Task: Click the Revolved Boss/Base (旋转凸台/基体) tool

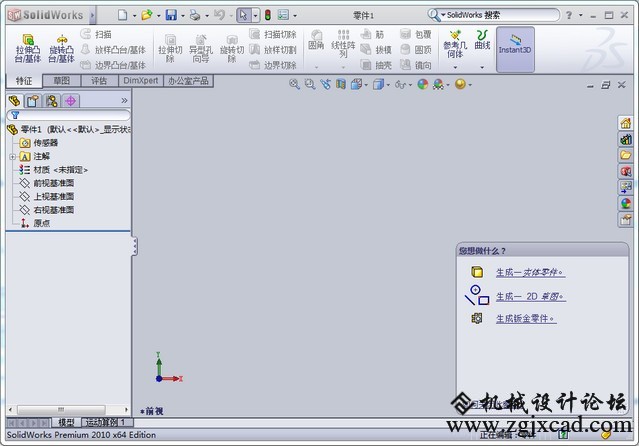Action: (62, 48)
